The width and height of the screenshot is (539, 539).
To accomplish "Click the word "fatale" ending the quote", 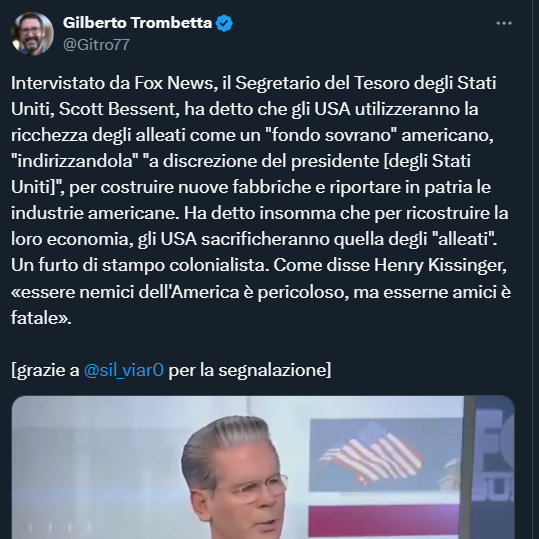I will coord(34,317).
